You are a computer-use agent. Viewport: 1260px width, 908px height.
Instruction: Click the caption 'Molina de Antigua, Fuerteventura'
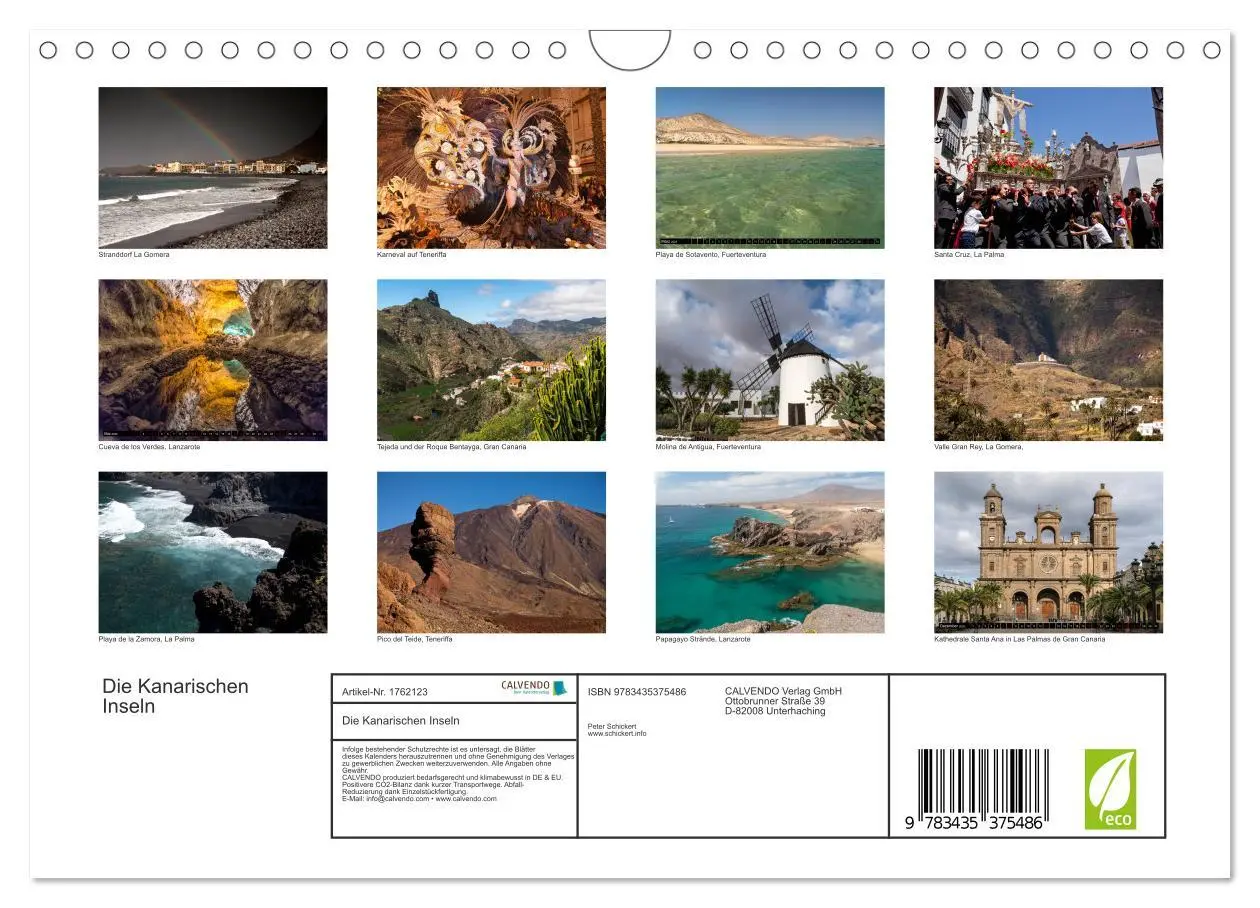pos(708,447)
